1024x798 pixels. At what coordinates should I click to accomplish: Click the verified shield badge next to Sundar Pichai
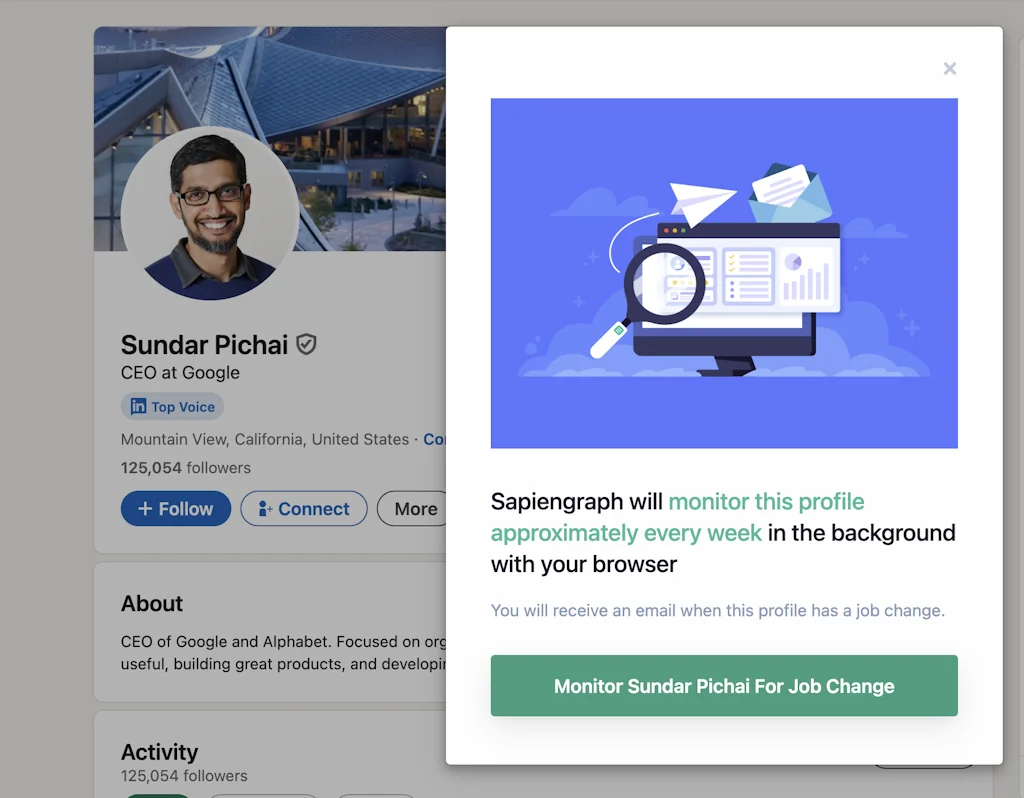click(306, 344)
